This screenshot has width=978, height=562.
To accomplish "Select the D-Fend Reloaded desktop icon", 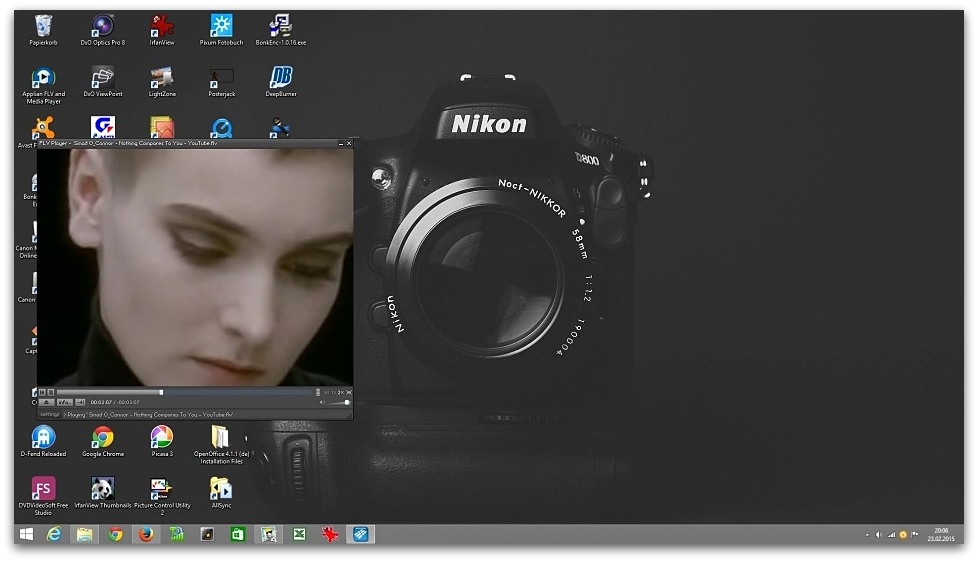I will (43, 441).
